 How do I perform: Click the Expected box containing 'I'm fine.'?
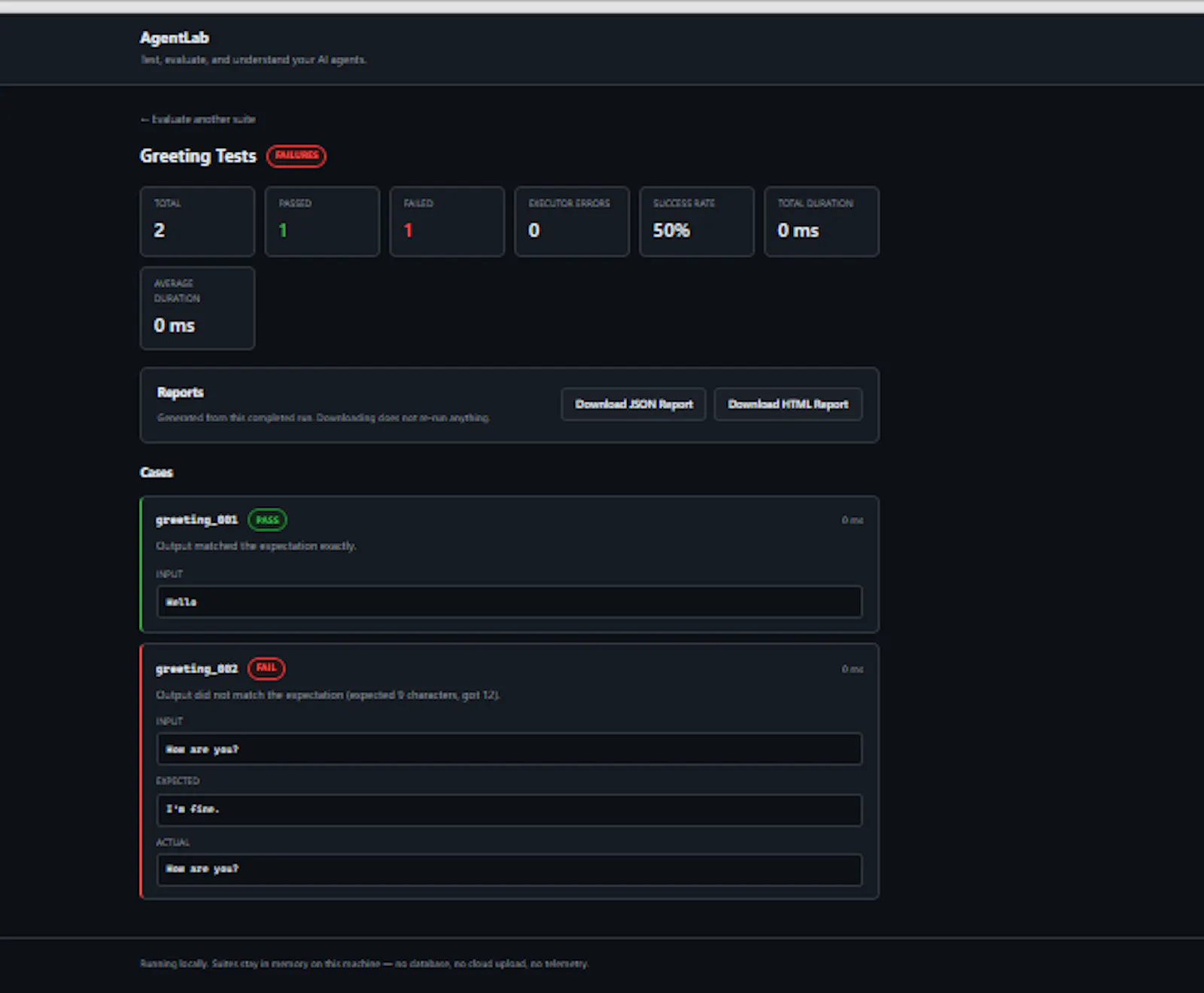509,810
